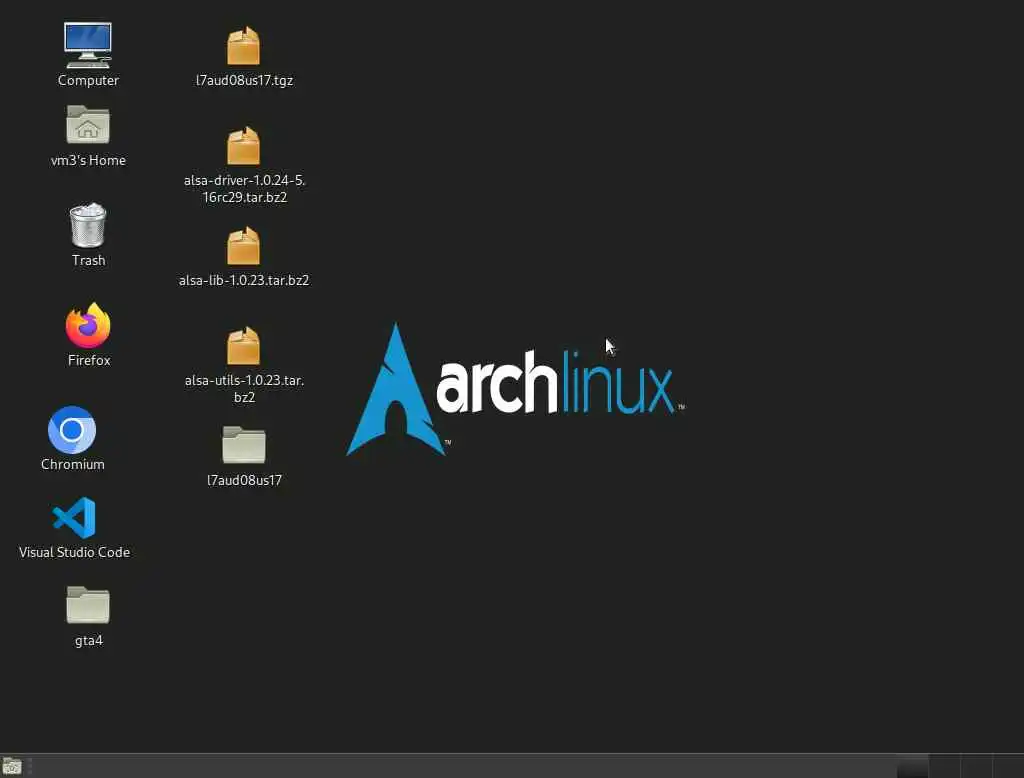
Task: Select the alsa-utils-1.0.23.tar.bz2 archive icon
Action: (x=244, y=346)
